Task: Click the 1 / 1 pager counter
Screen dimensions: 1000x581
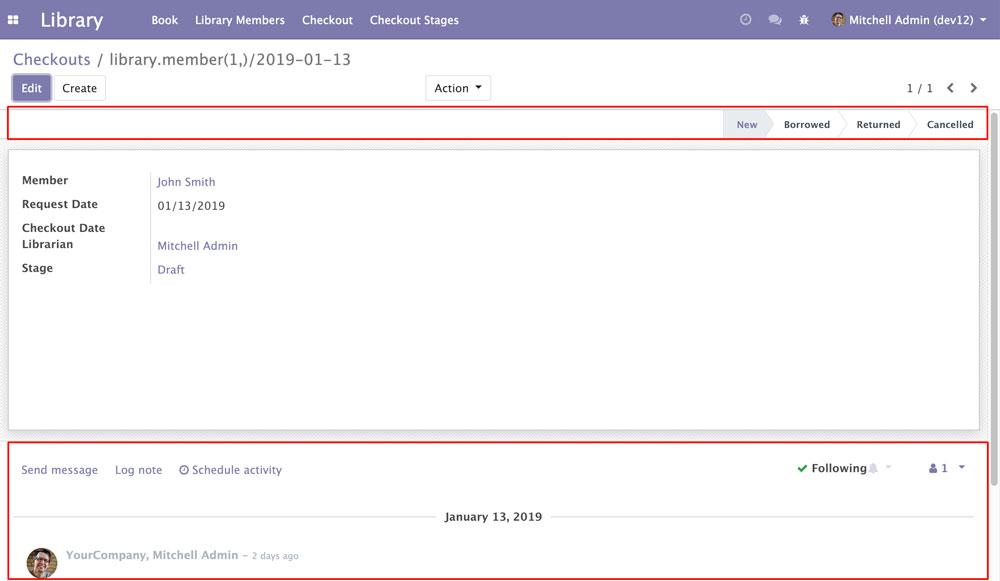Action: pyautogui.click(x=920, y=88)
